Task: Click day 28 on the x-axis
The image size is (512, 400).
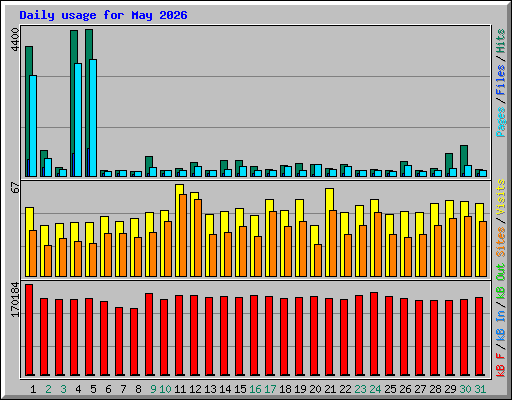Action: pyautogui.click(x=435, y=389)
